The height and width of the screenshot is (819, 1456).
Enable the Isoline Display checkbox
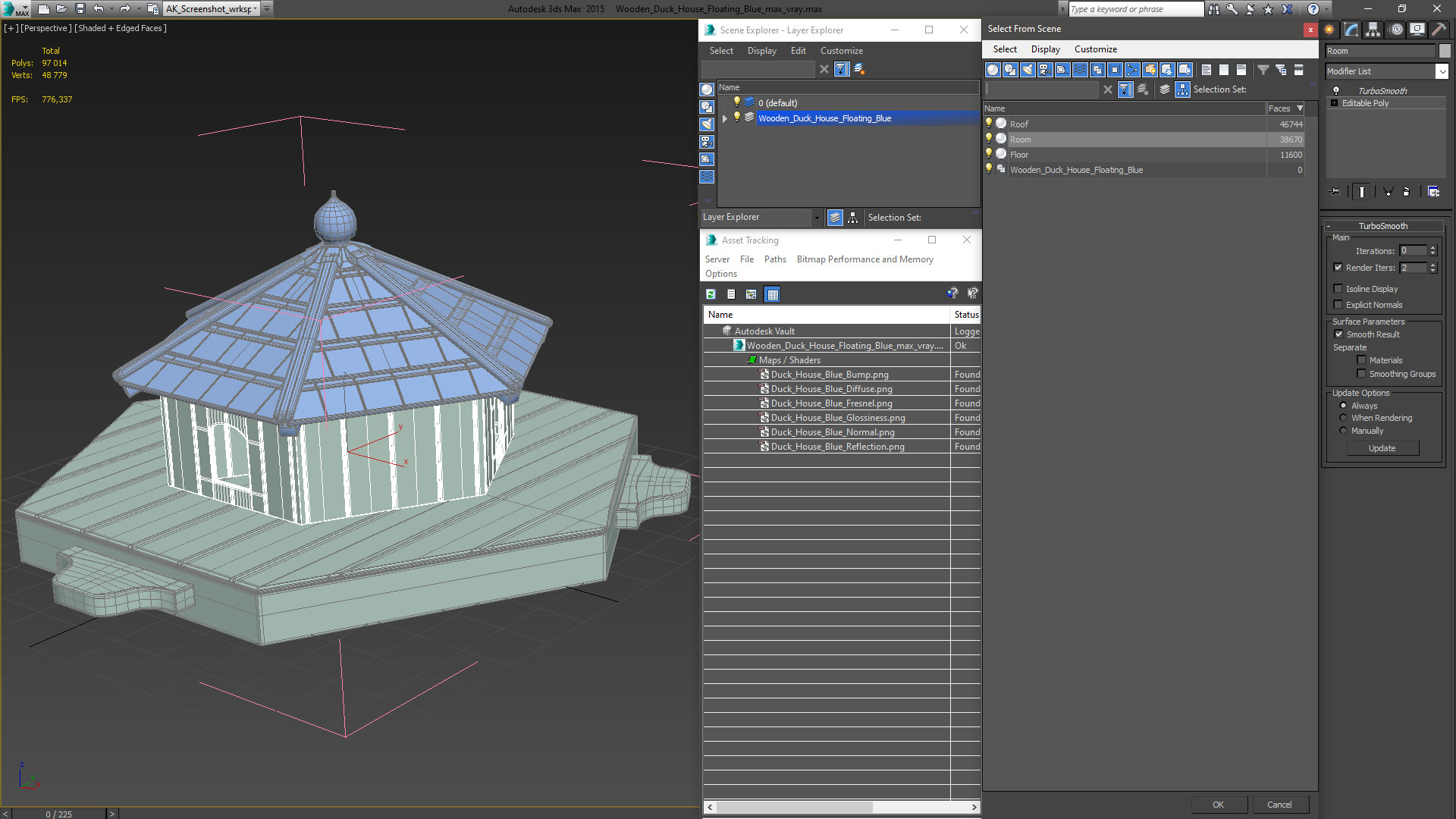1338,289
